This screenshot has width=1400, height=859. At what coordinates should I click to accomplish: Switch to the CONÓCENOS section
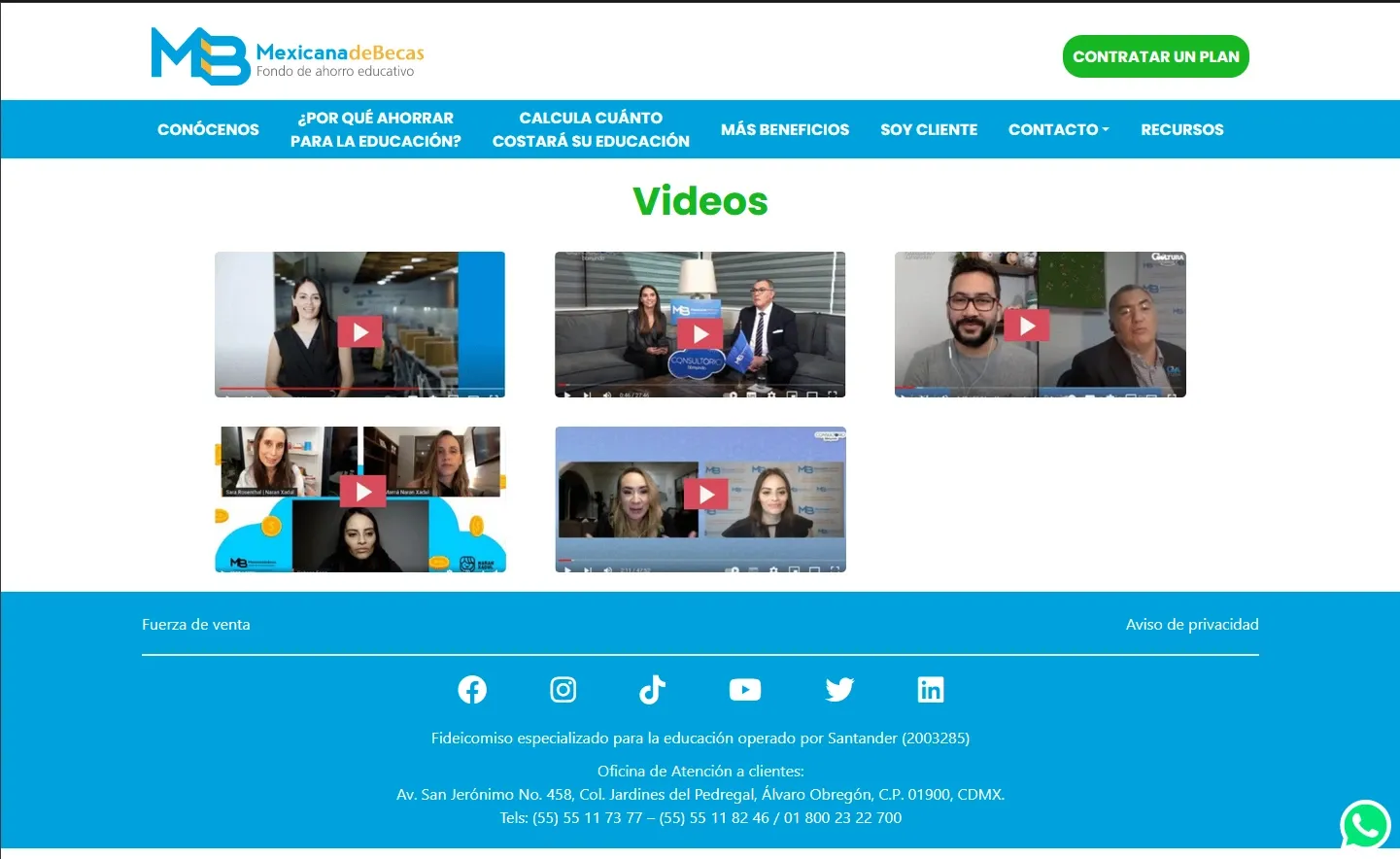tap(208, 129)
